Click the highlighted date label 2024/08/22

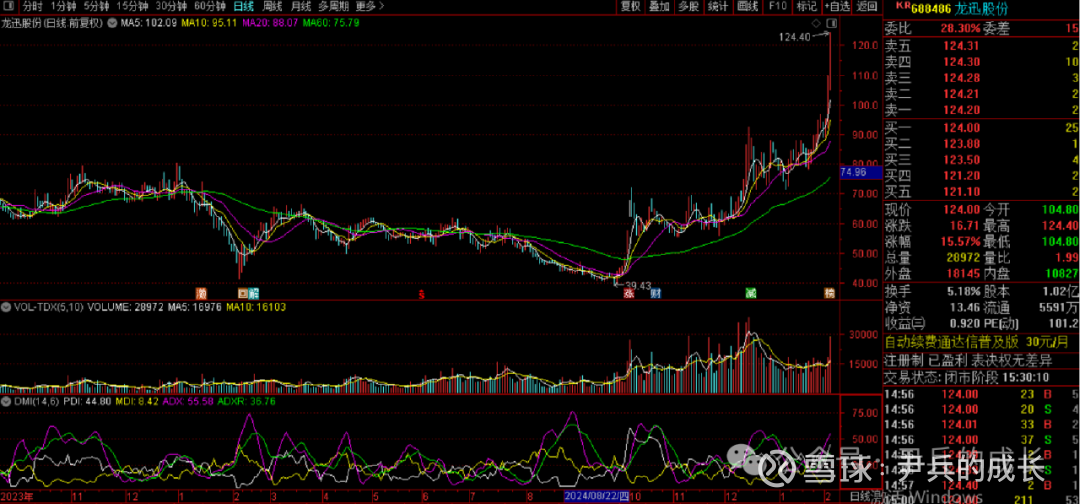[x=597, y=495]
